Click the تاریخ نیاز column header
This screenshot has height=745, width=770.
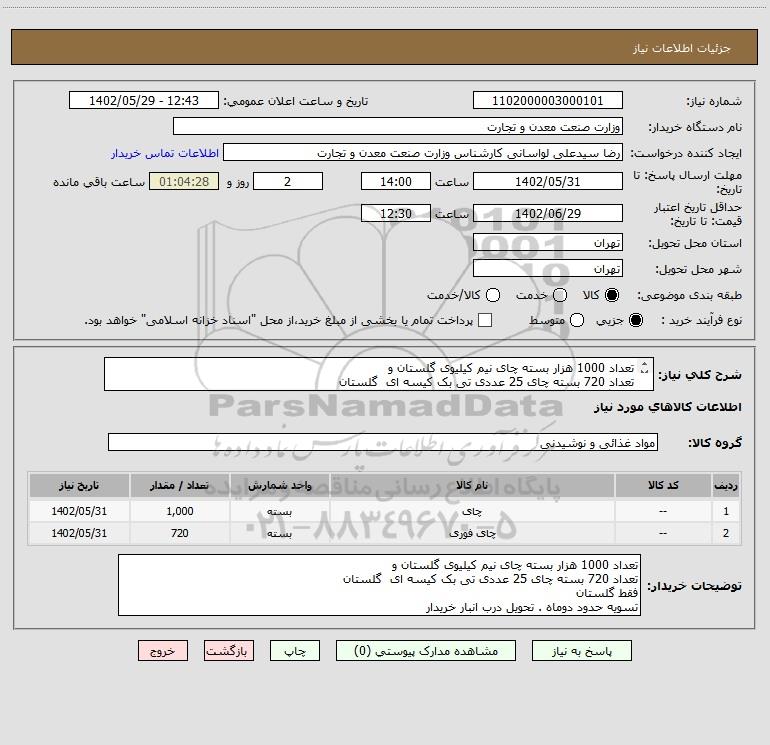(79, 485)
